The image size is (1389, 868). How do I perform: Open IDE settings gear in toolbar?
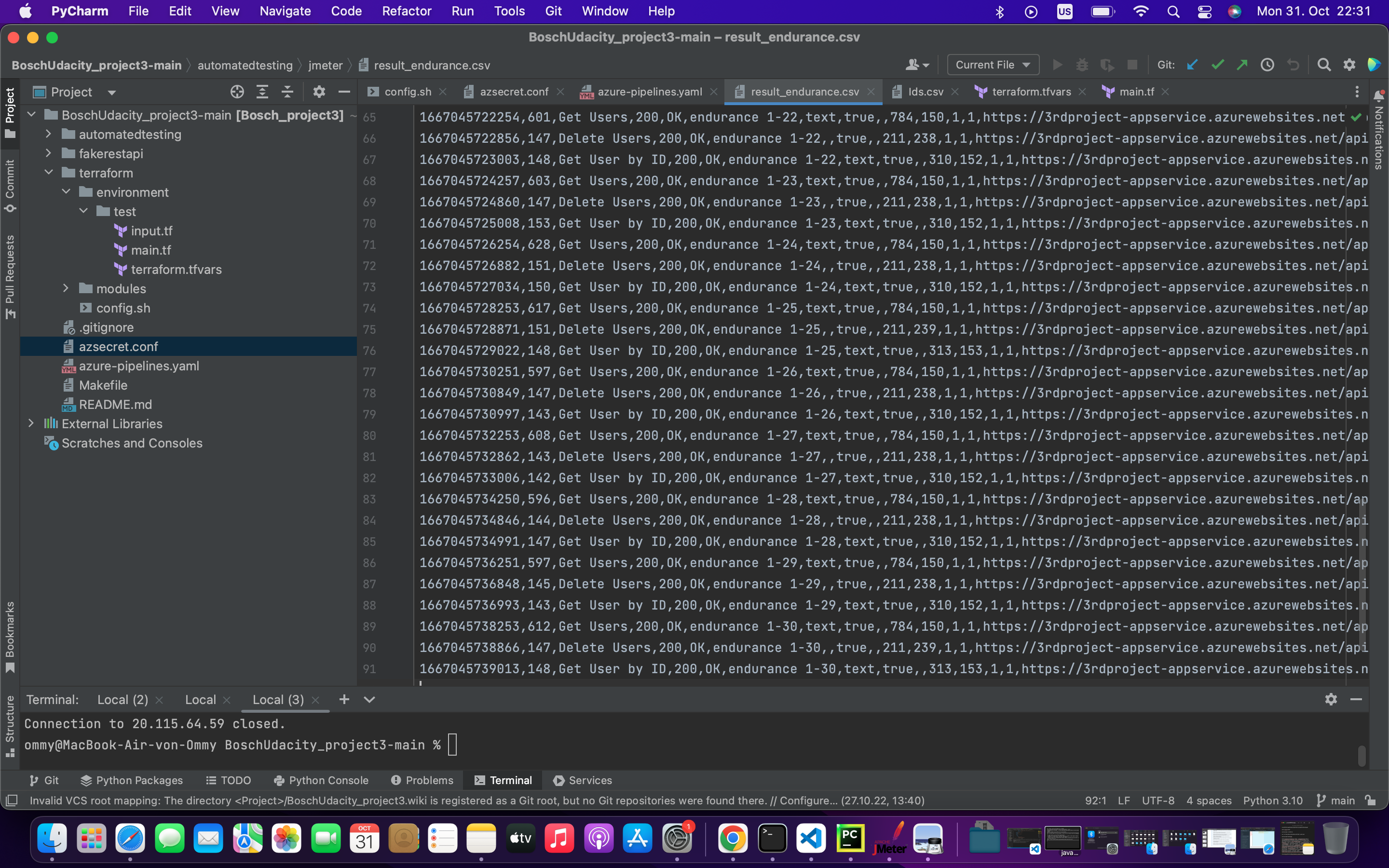1349,65
